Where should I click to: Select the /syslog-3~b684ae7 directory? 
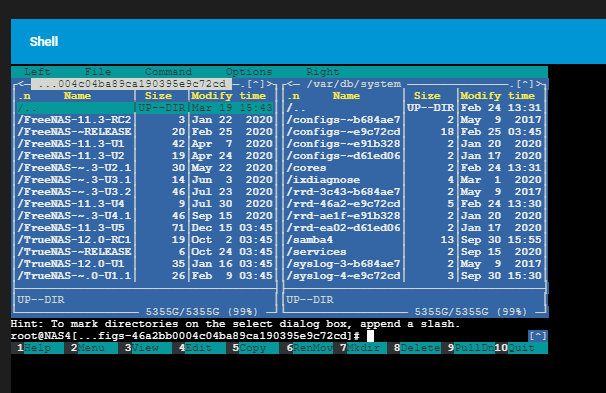click(x=414, y=264)
